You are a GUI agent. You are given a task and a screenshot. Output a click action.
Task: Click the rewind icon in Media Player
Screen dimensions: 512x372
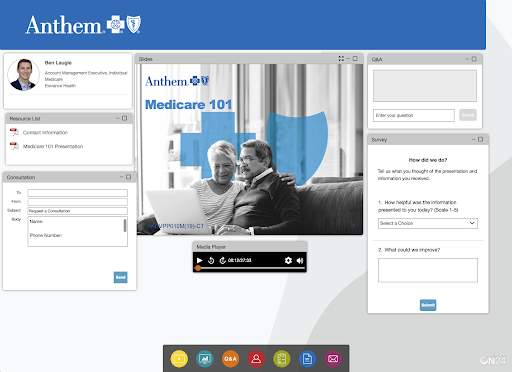pyautogui.click(x=211, y=260)
